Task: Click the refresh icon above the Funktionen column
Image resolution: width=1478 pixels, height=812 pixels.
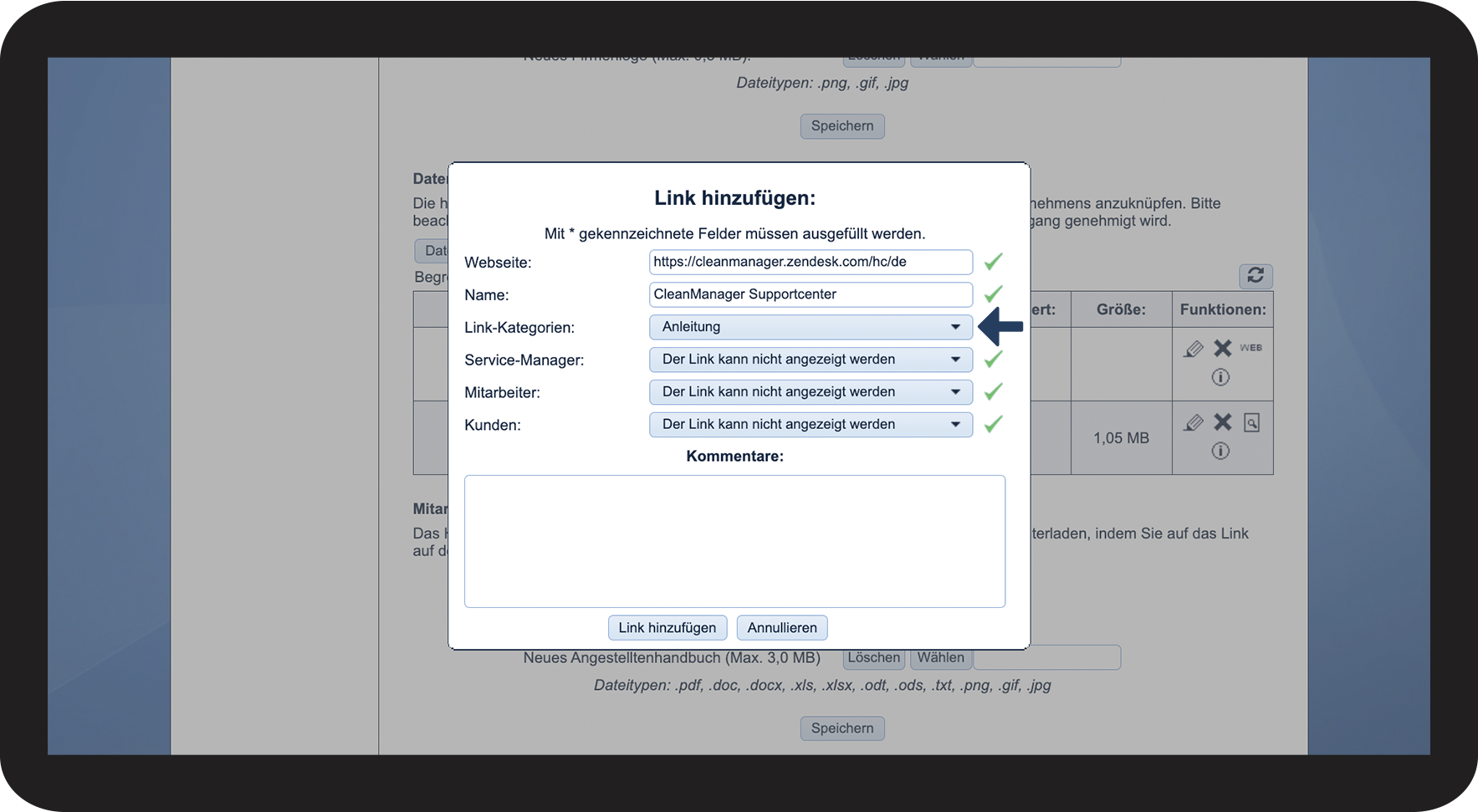Action: pos(1256,275)
